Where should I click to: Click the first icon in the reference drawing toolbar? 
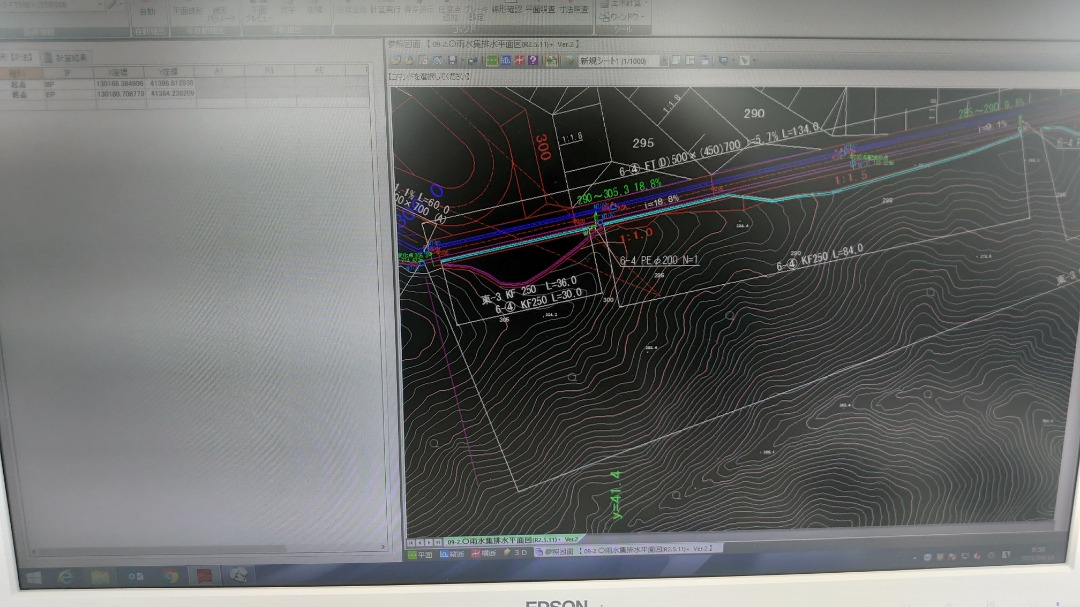pyautogui.click(x=395, y=61)
